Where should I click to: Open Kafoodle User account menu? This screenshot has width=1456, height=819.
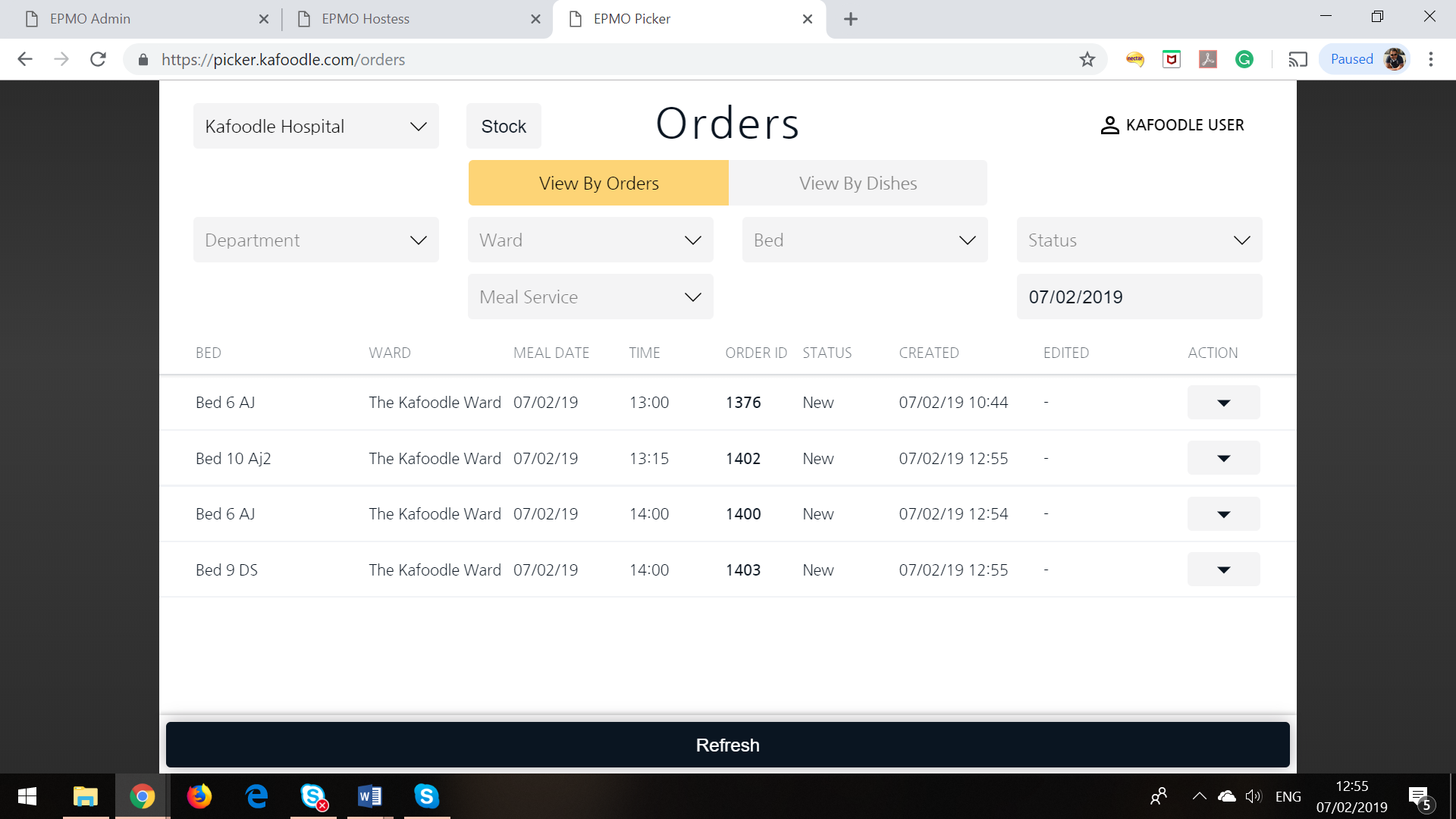point(1172,125)
